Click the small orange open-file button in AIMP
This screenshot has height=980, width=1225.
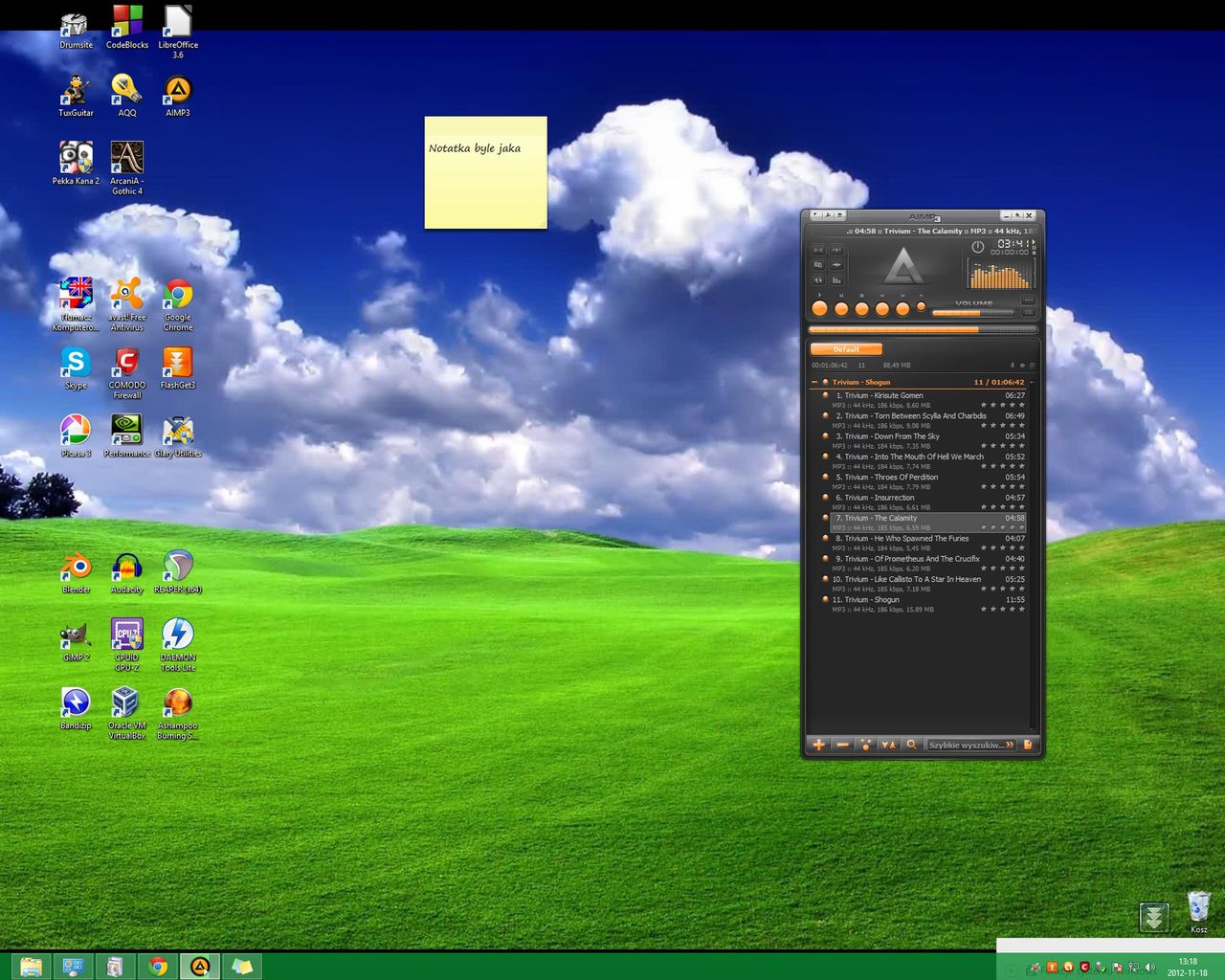(x=922, y=306)
